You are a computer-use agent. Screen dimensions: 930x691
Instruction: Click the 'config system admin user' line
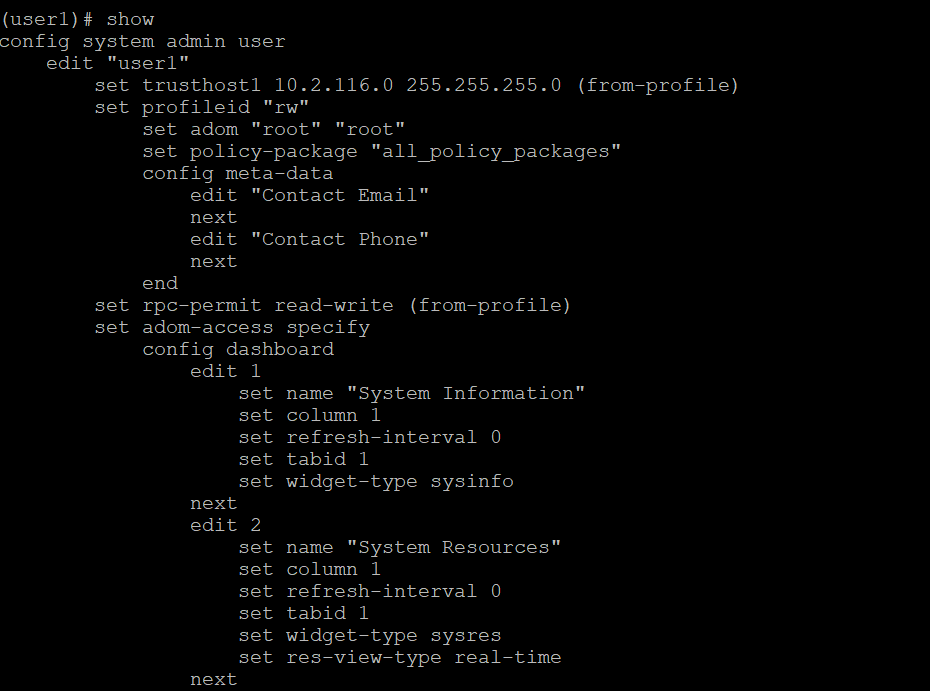pyautogui.click(x=142, y=41)
